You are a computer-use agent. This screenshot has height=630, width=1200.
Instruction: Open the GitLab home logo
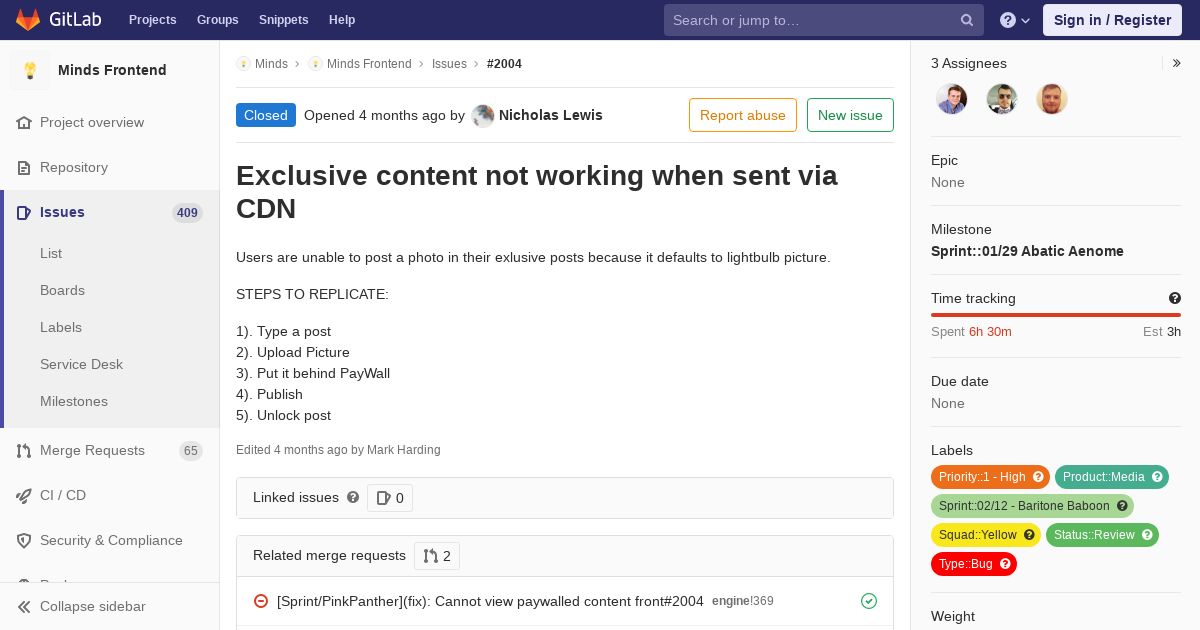[x=59, y=19]
